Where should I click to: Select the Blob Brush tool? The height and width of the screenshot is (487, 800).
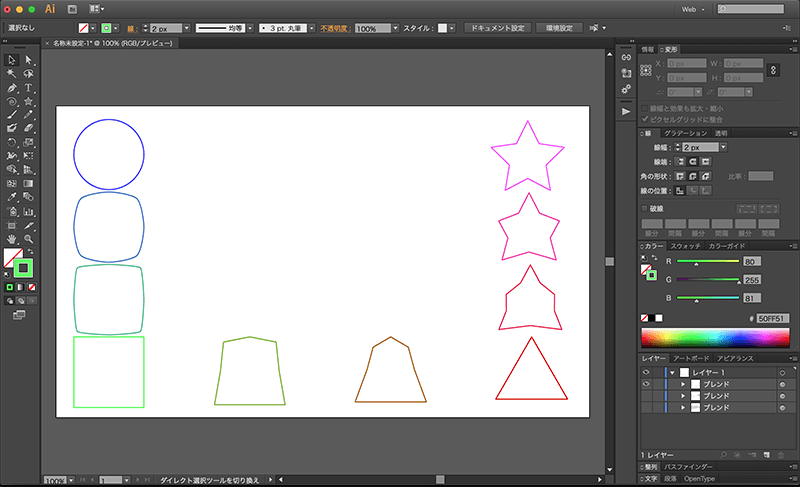11,128
